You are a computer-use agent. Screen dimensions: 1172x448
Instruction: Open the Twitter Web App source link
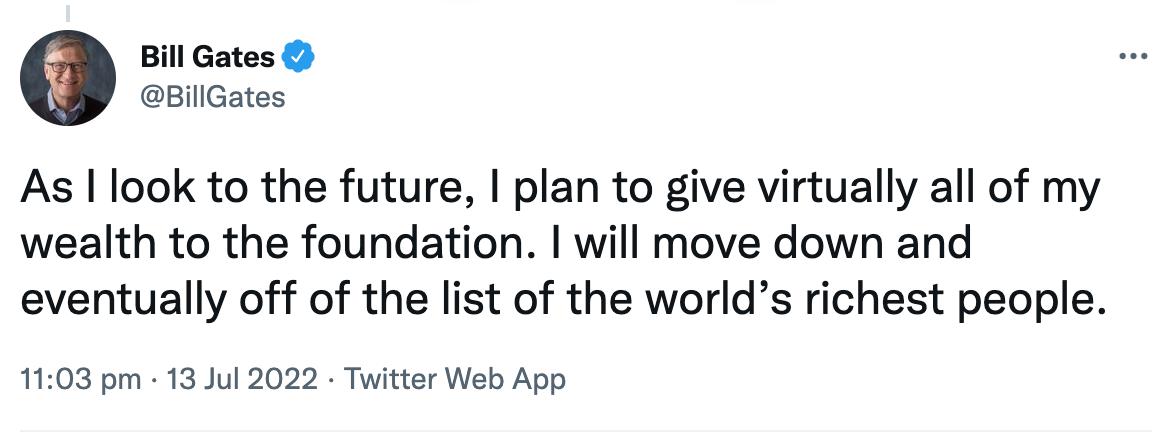point(455,380)
